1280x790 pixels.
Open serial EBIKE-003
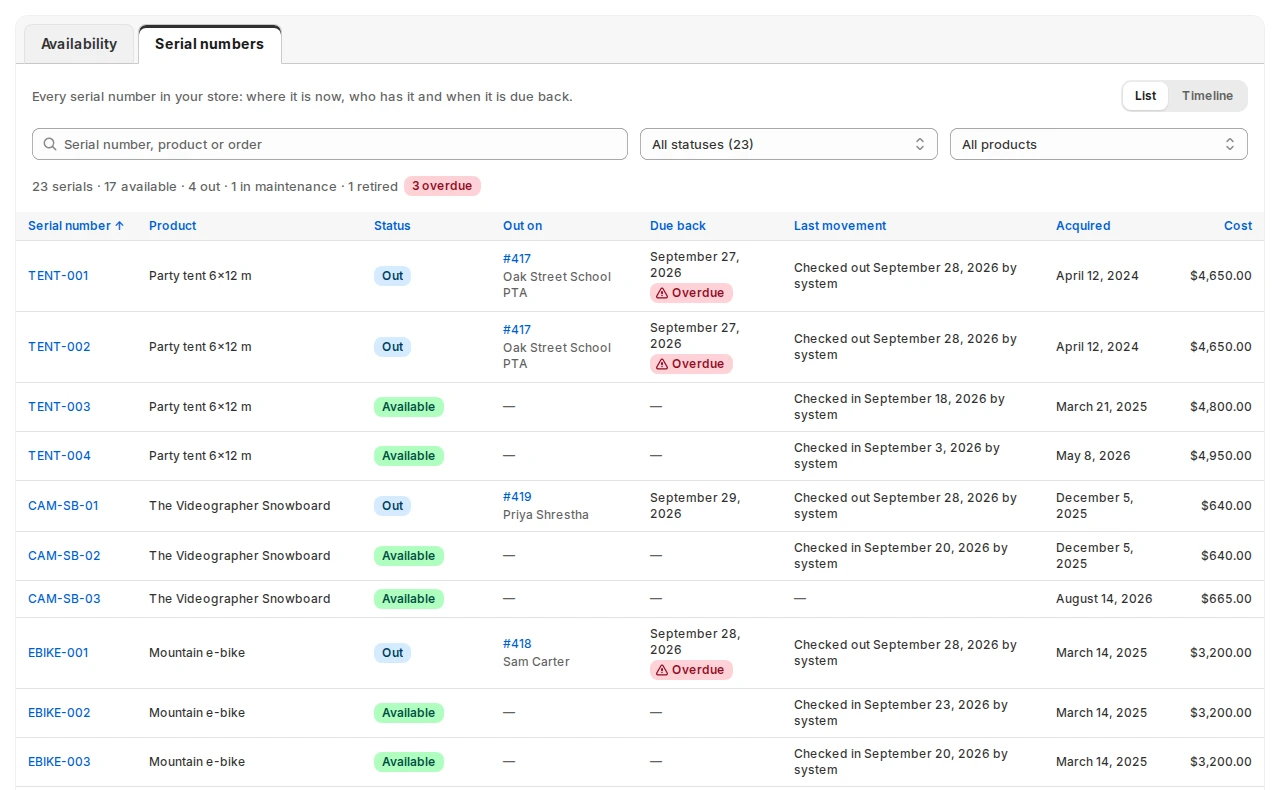pyautogui.click(x=59, y=762)
